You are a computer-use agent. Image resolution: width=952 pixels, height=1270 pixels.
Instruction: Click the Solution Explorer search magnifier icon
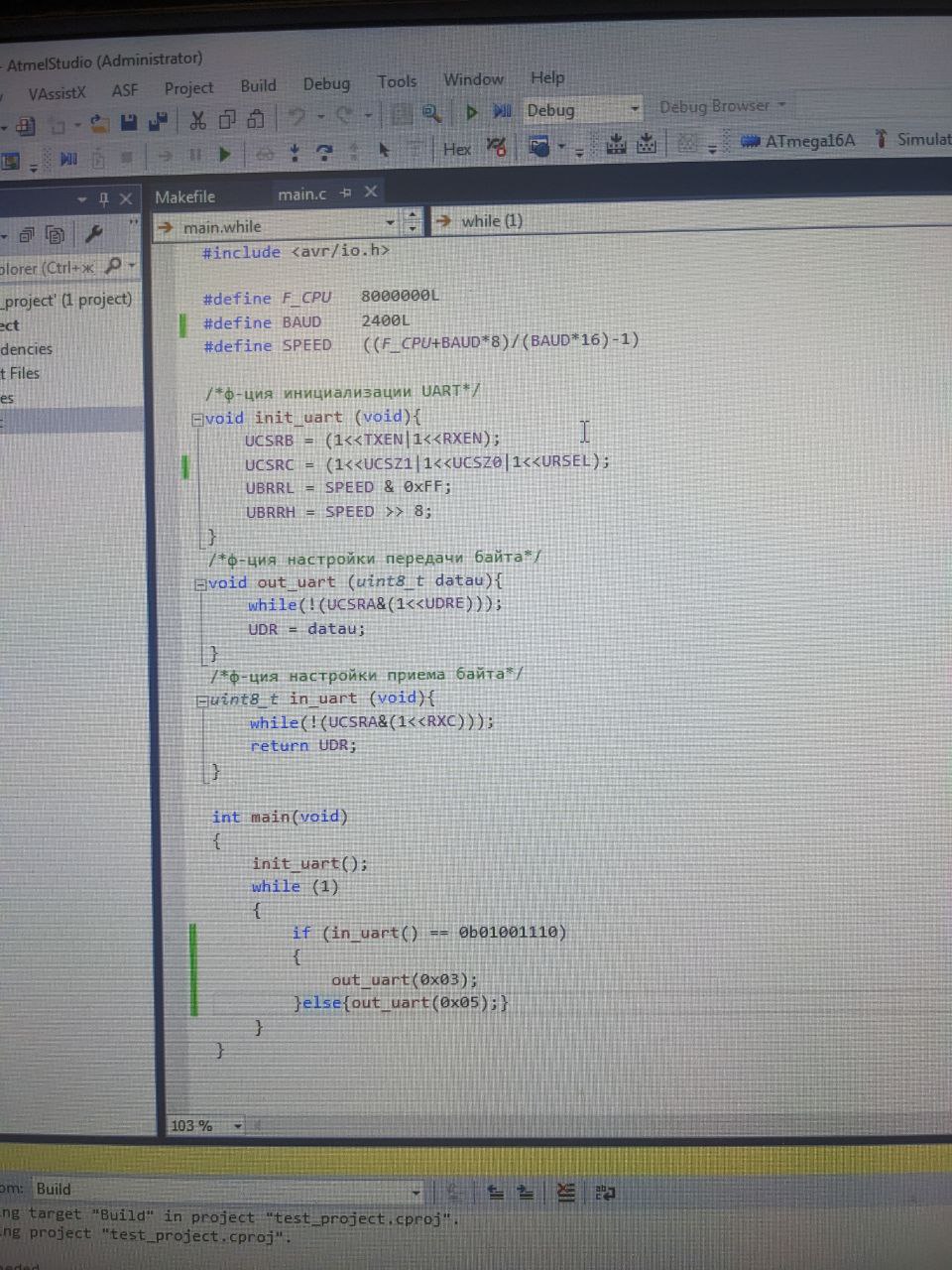(114, 266)
